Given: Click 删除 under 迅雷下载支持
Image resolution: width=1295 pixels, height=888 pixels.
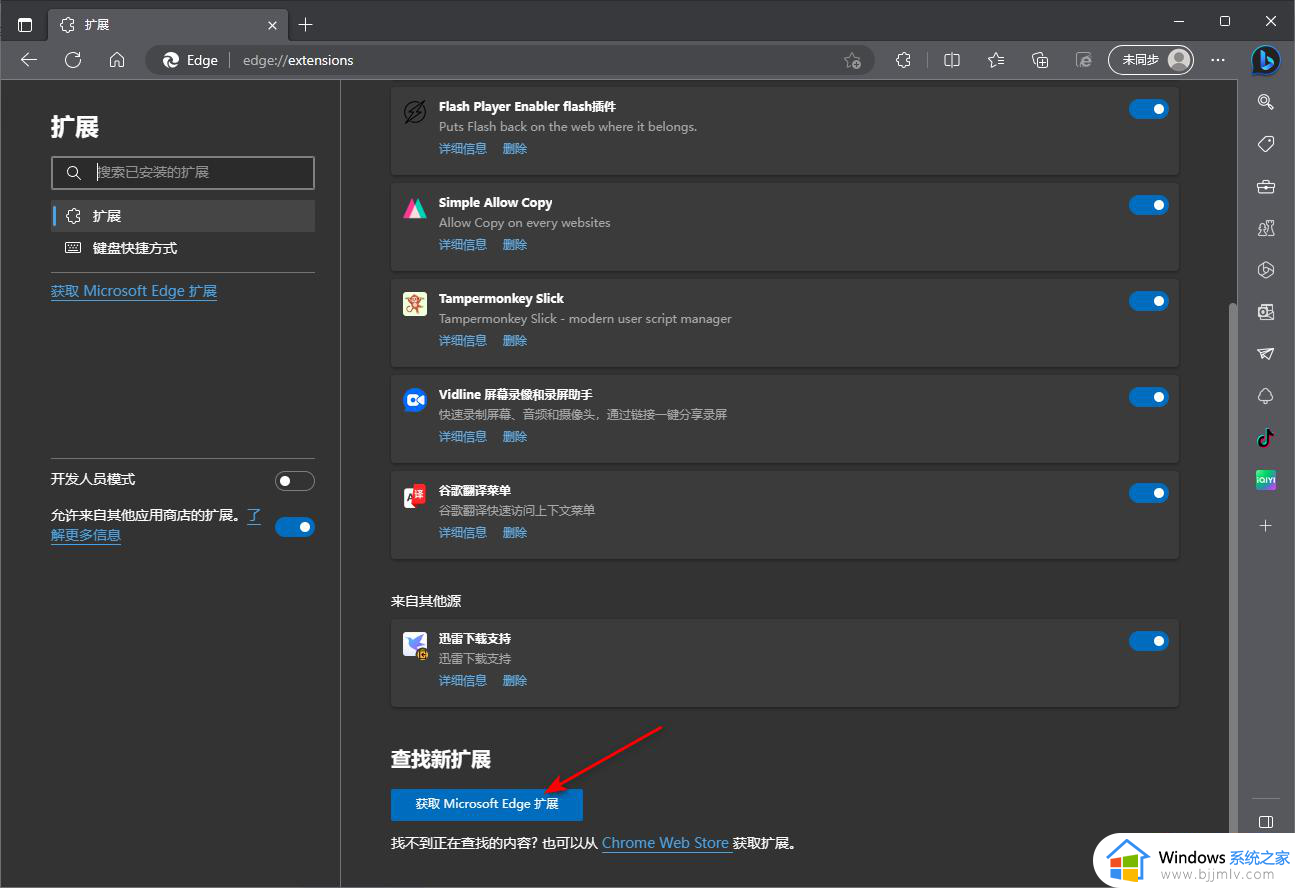Looking at the screenshot, I should 515,681.
